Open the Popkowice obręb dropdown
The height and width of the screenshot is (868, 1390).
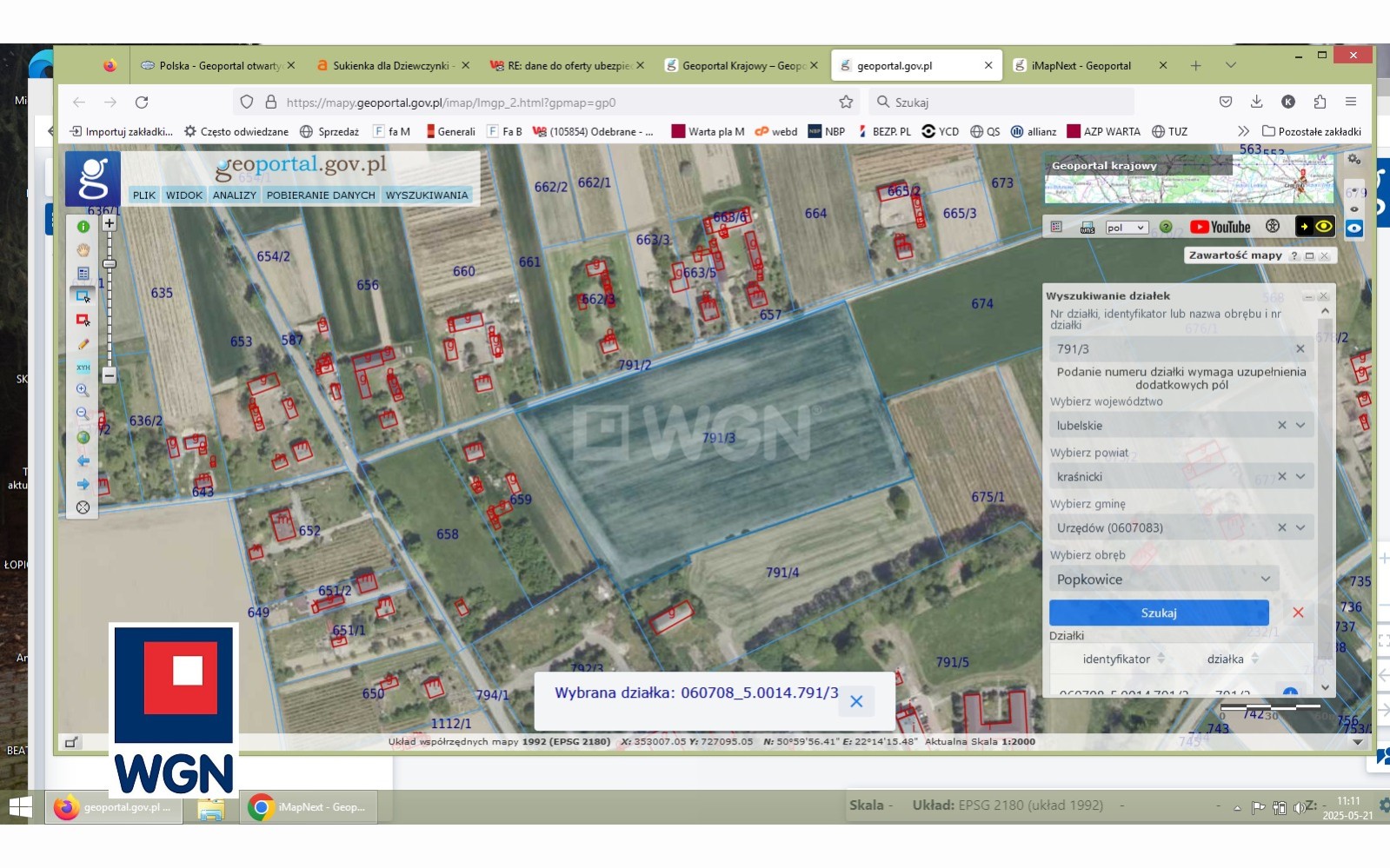coord(1265,580)
